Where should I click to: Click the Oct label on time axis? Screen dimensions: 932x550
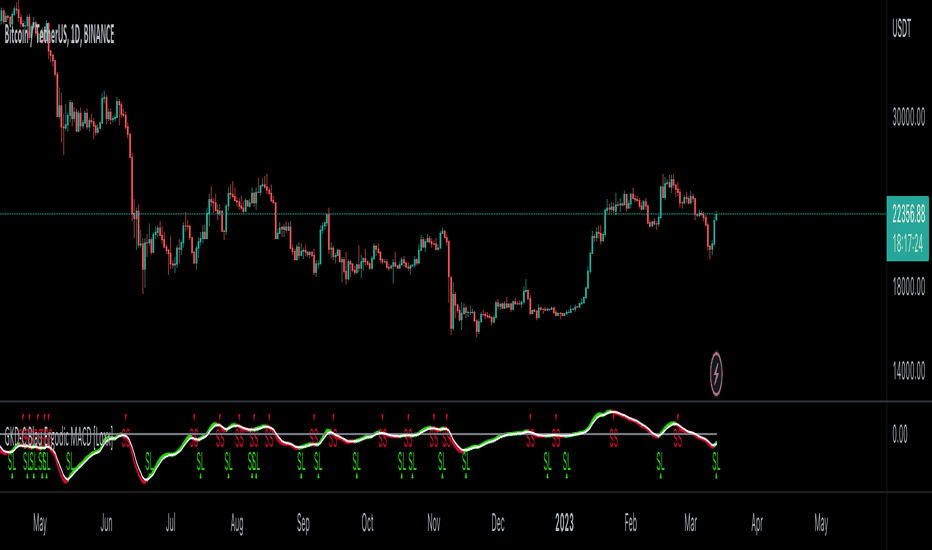point(367,523)
